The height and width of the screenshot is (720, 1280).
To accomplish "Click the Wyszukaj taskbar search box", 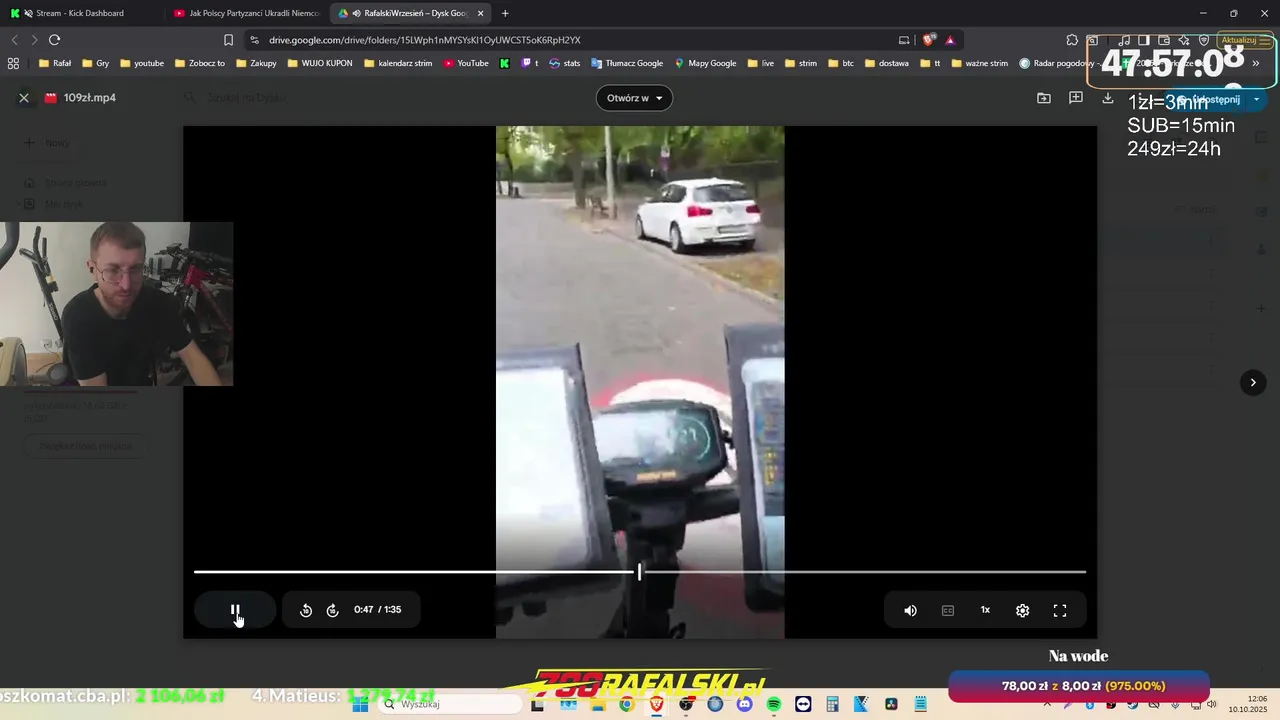I will point(450,704).
